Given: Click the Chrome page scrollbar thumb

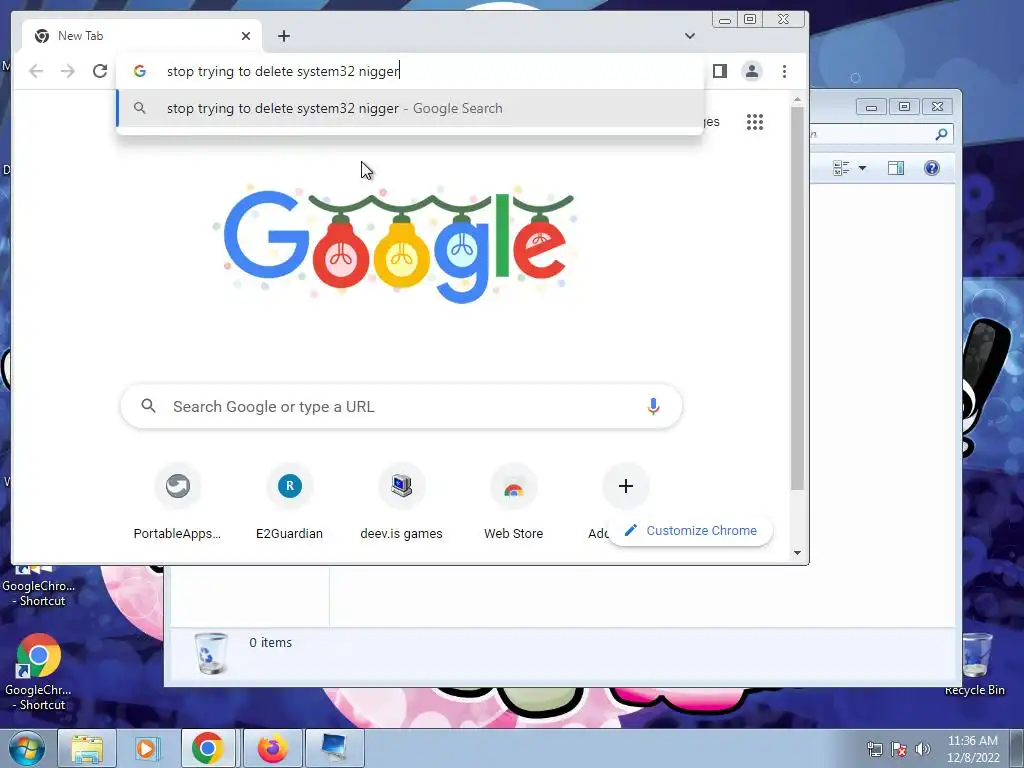Looking at the screenshot, I should tap(797, 298).
